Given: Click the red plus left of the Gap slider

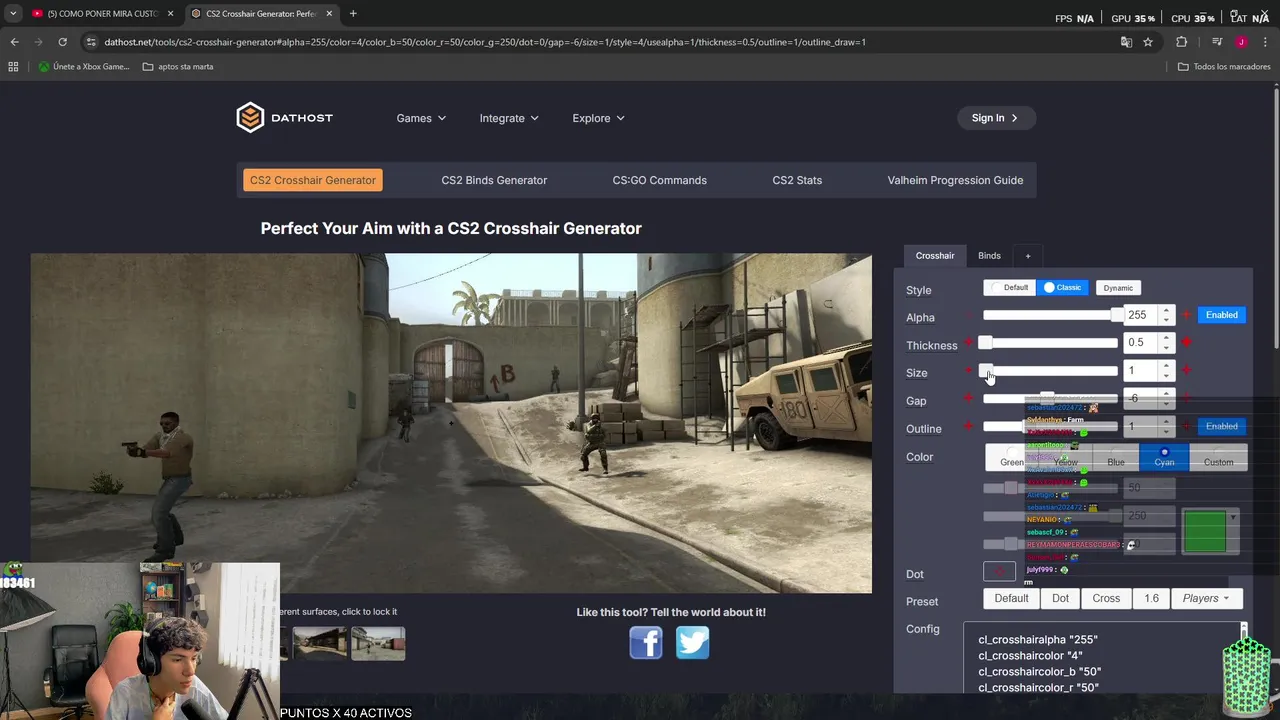Looking at the screenshot, I should pyautogui.click(x=968, y=398).
